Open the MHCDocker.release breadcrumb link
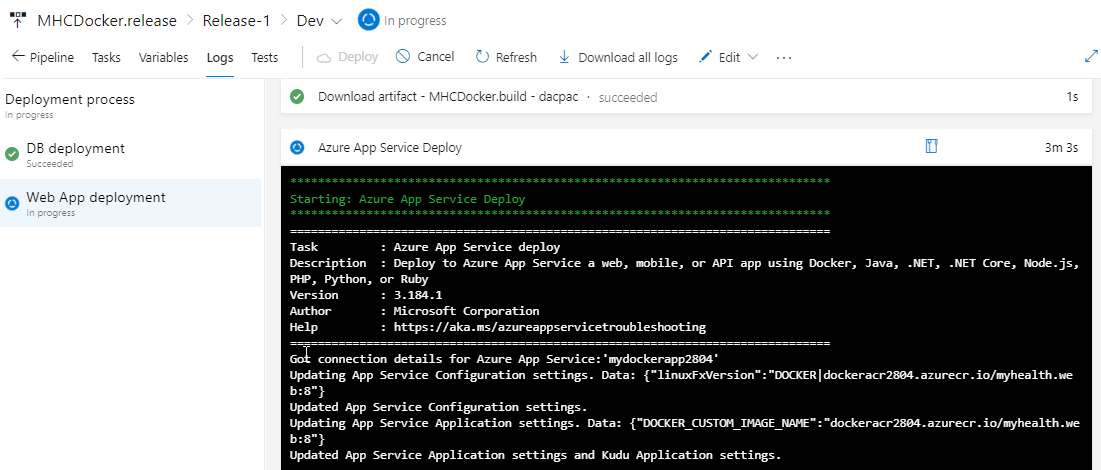Screen dimensions: 1101x470 (107, 20)
